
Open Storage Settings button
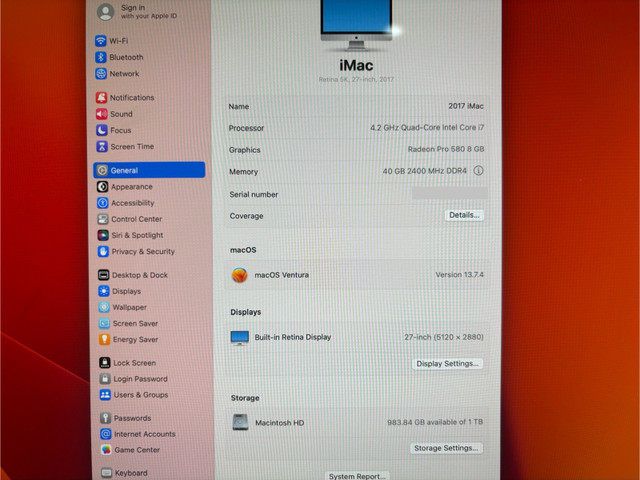point(446,448)
